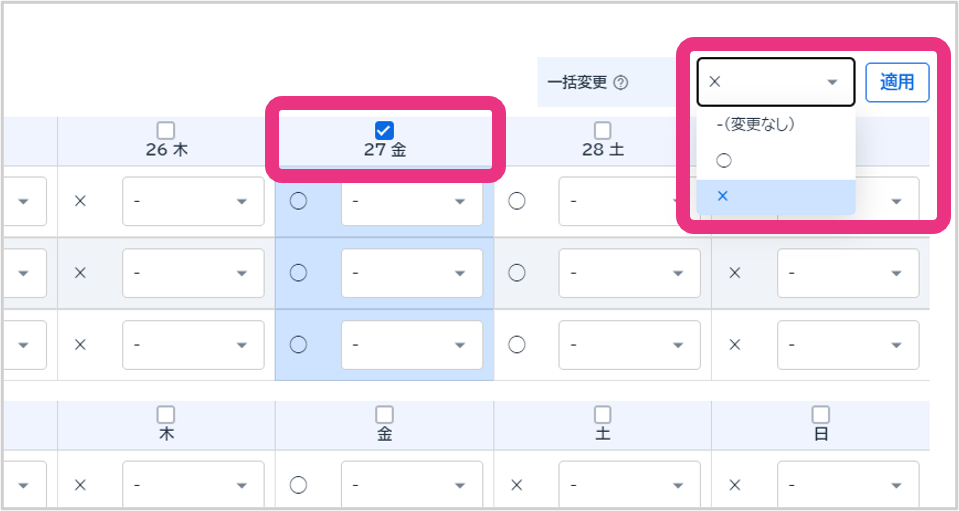Uncheck the 27 金 column checkbox
959x511 pixels.
384,130
